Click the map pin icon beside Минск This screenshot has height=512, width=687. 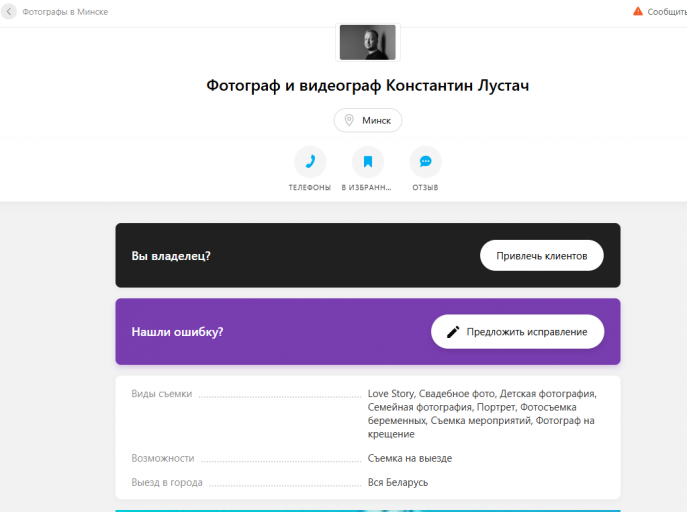(349, 120)
